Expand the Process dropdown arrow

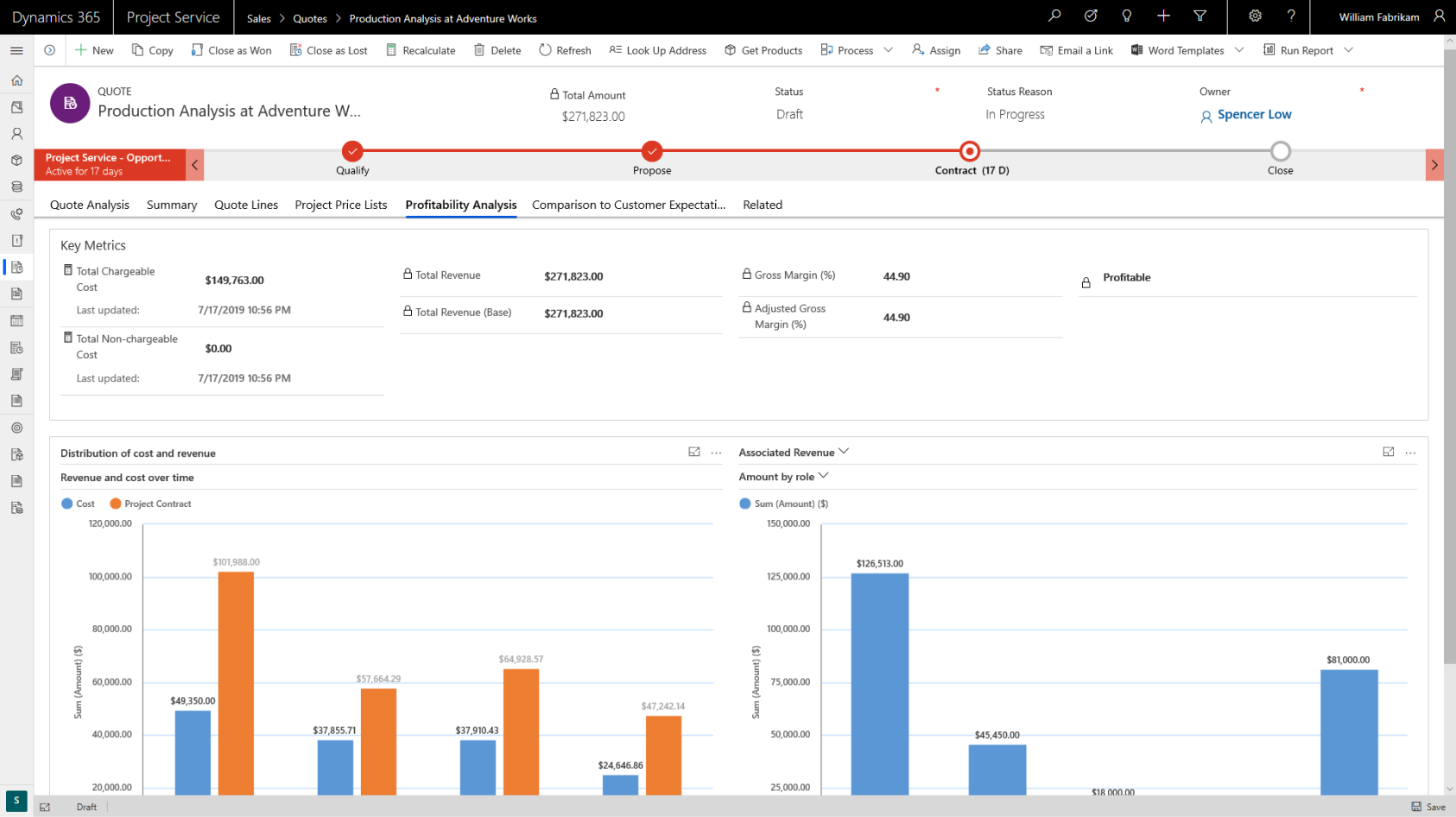889,50
